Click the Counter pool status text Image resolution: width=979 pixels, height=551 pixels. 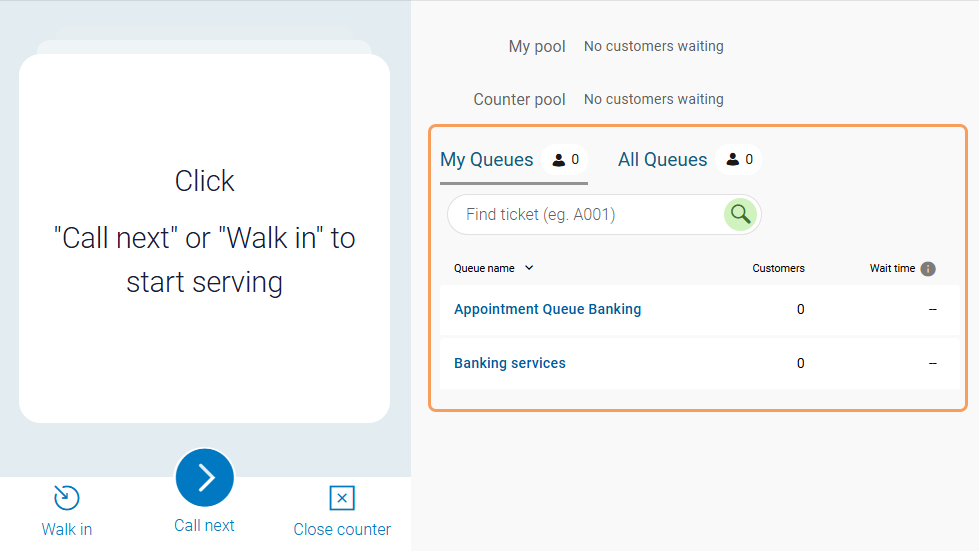tap(653, 99)
